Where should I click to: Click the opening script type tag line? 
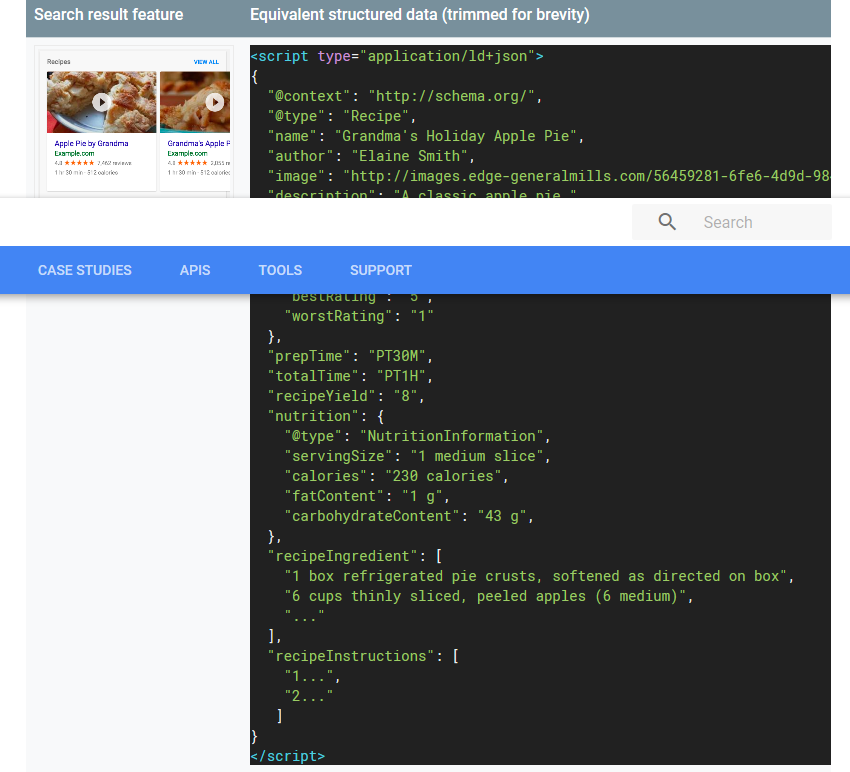click(x=397, y=56)
